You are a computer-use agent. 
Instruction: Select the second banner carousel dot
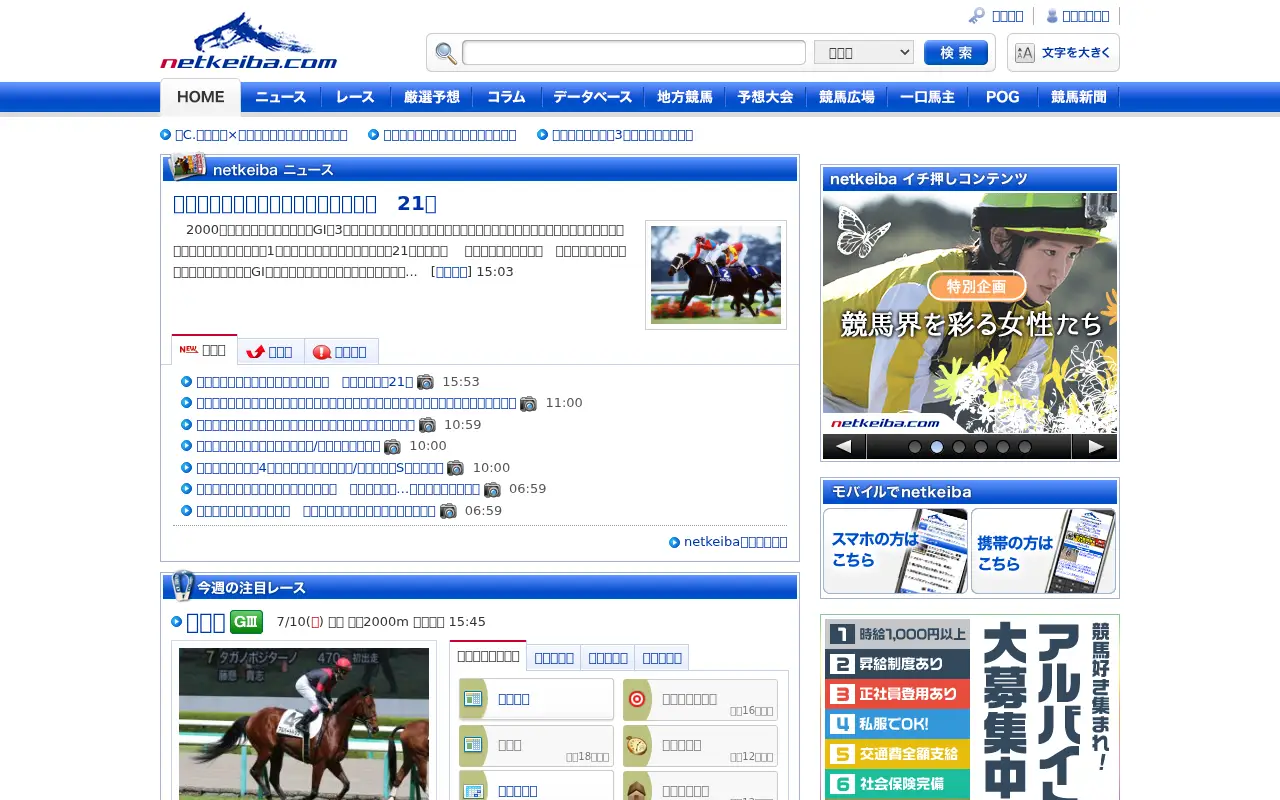pyautogui.click(x=937, y=447)
